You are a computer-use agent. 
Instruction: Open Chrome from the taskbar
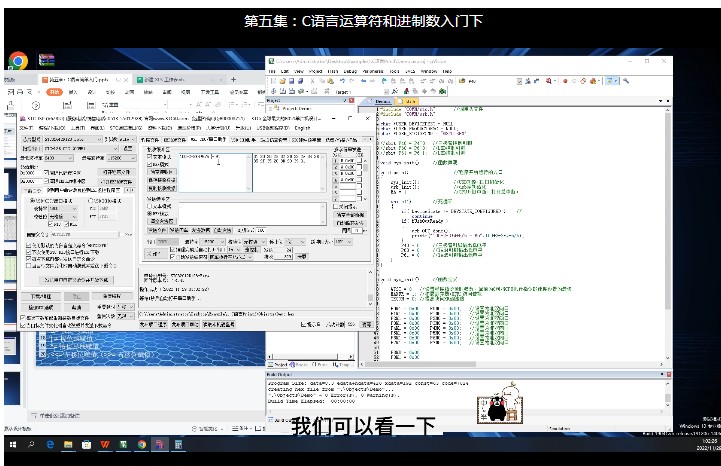tap(142, 444)
